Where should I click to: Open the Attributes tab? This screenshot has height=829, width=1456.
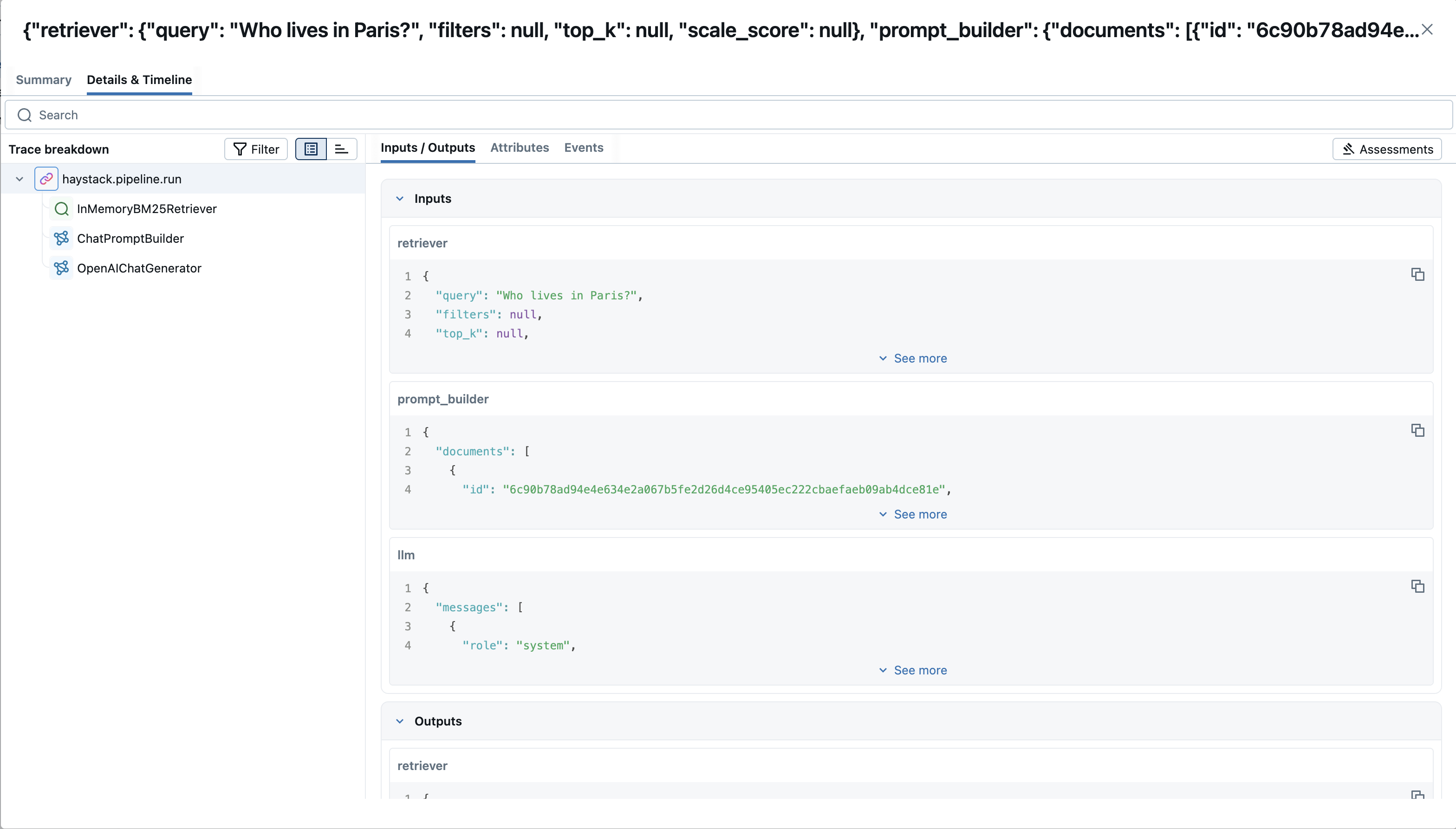point(520,148)
